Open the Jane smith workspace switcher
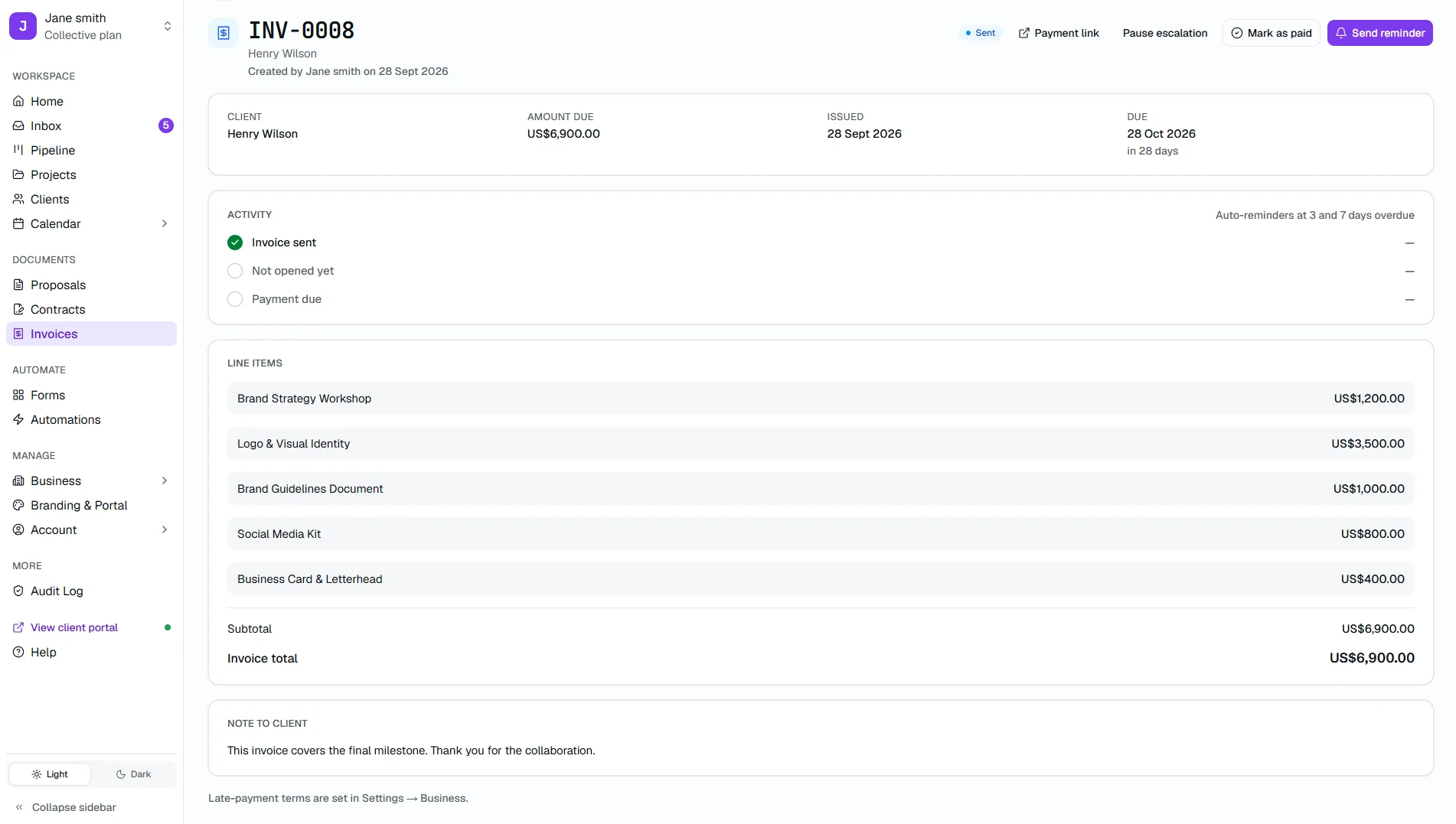1456x824 pixels. click(91, 26)
